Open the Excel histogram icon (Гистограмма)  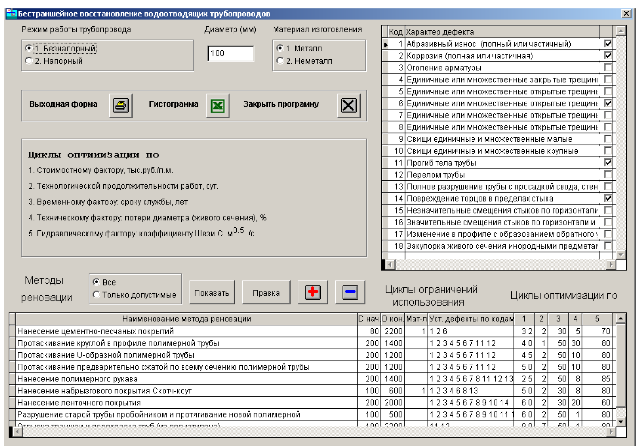pyautogui.click(x=218, y=105)
